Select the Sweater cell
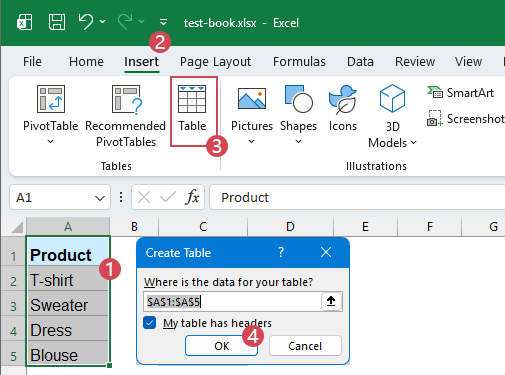Screen dimensions: 505x375 click(68, 304)
